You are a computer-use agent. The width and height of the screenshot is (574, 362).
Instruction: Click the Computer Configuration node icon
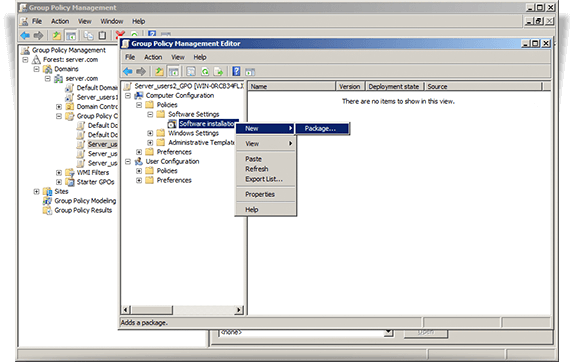(139, 96)
